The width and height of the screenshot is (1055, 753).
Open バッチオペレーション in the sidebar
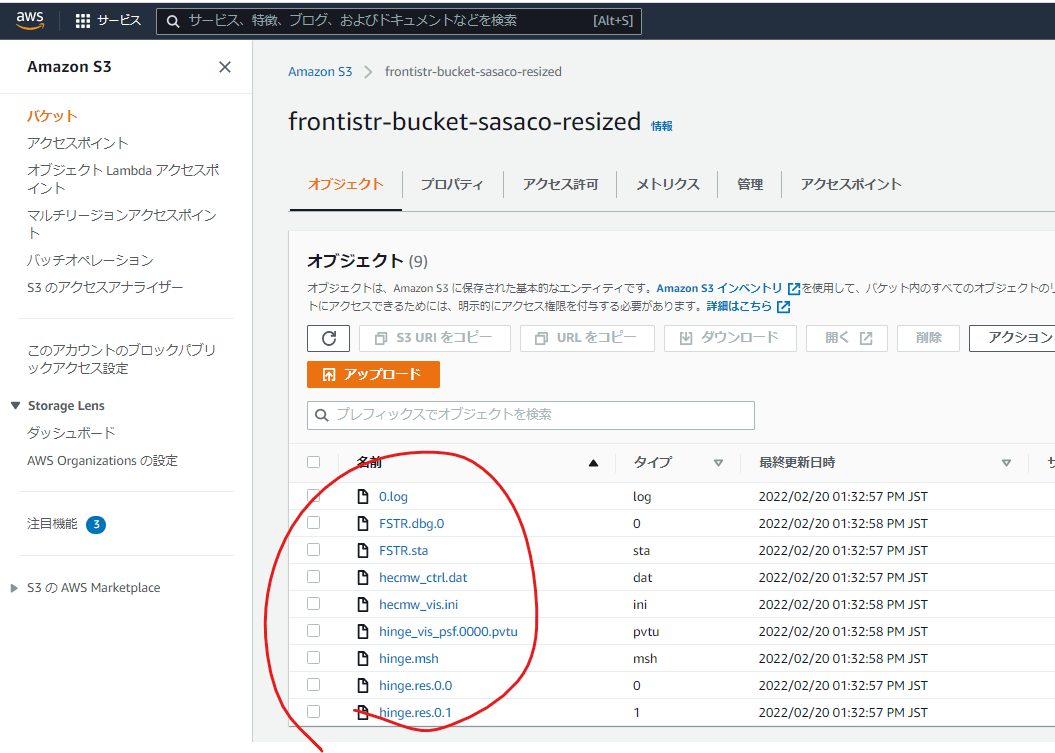[90, 260]
